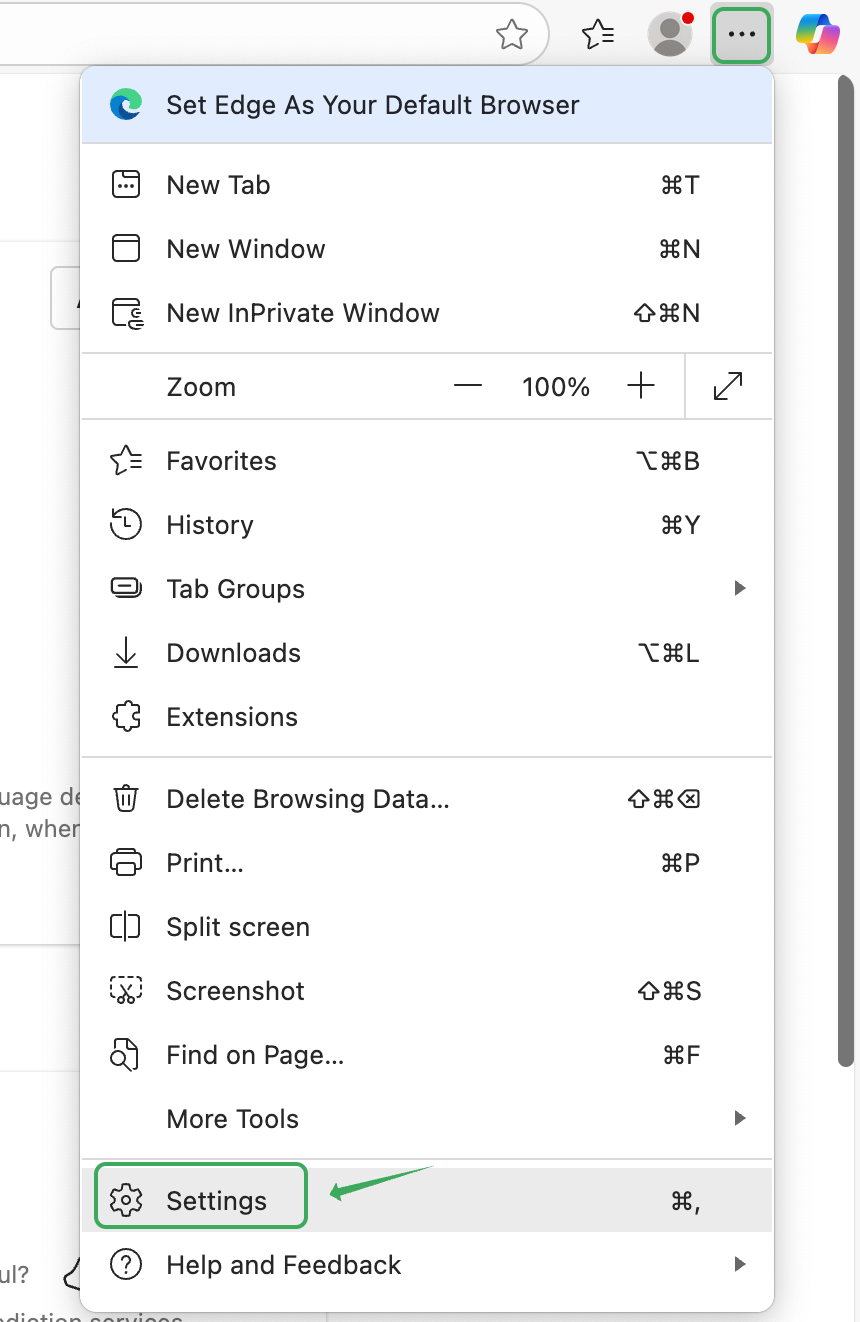Zoom in with the plus button

click(640, 387)
